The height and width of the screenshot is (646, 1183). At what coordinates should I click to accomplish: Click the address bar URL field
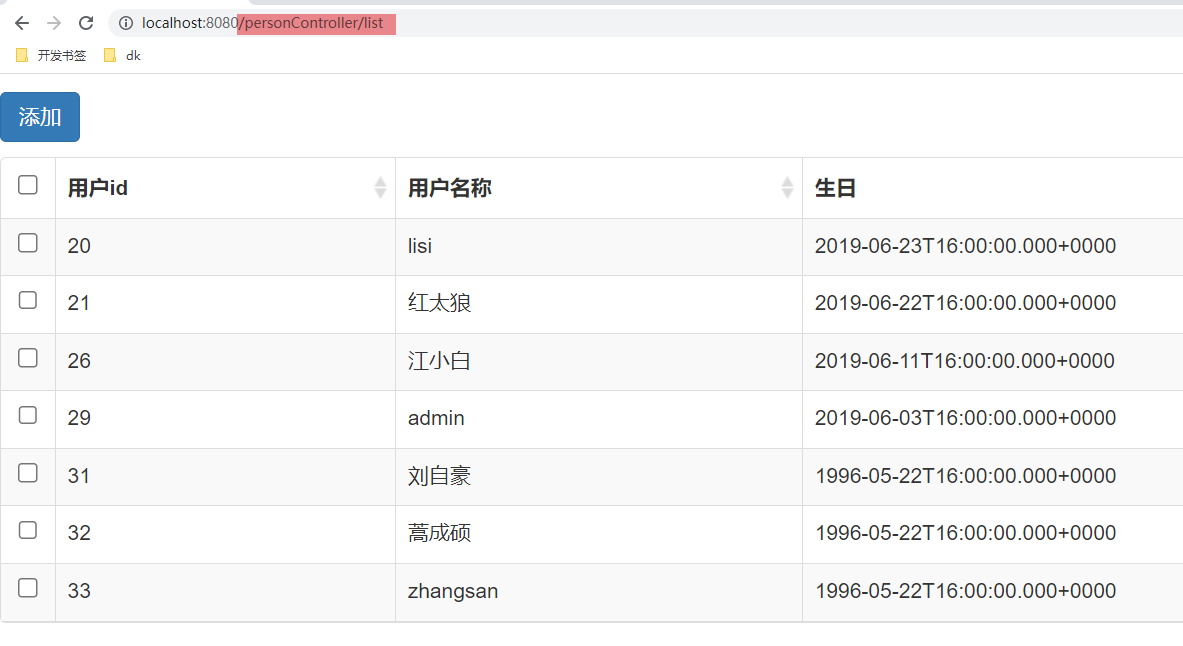[645, 23]
